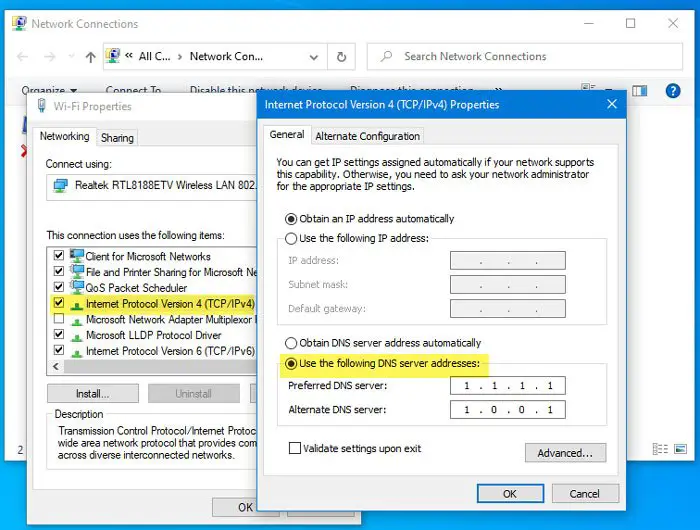Click the Network Connections title icon
700x530 pixels.
(19, 23)
